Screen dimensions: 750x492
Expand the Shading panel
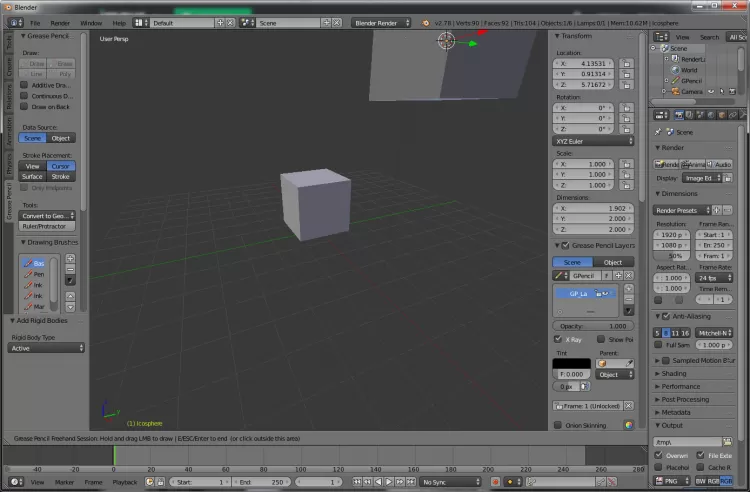(x=674, y=373)
